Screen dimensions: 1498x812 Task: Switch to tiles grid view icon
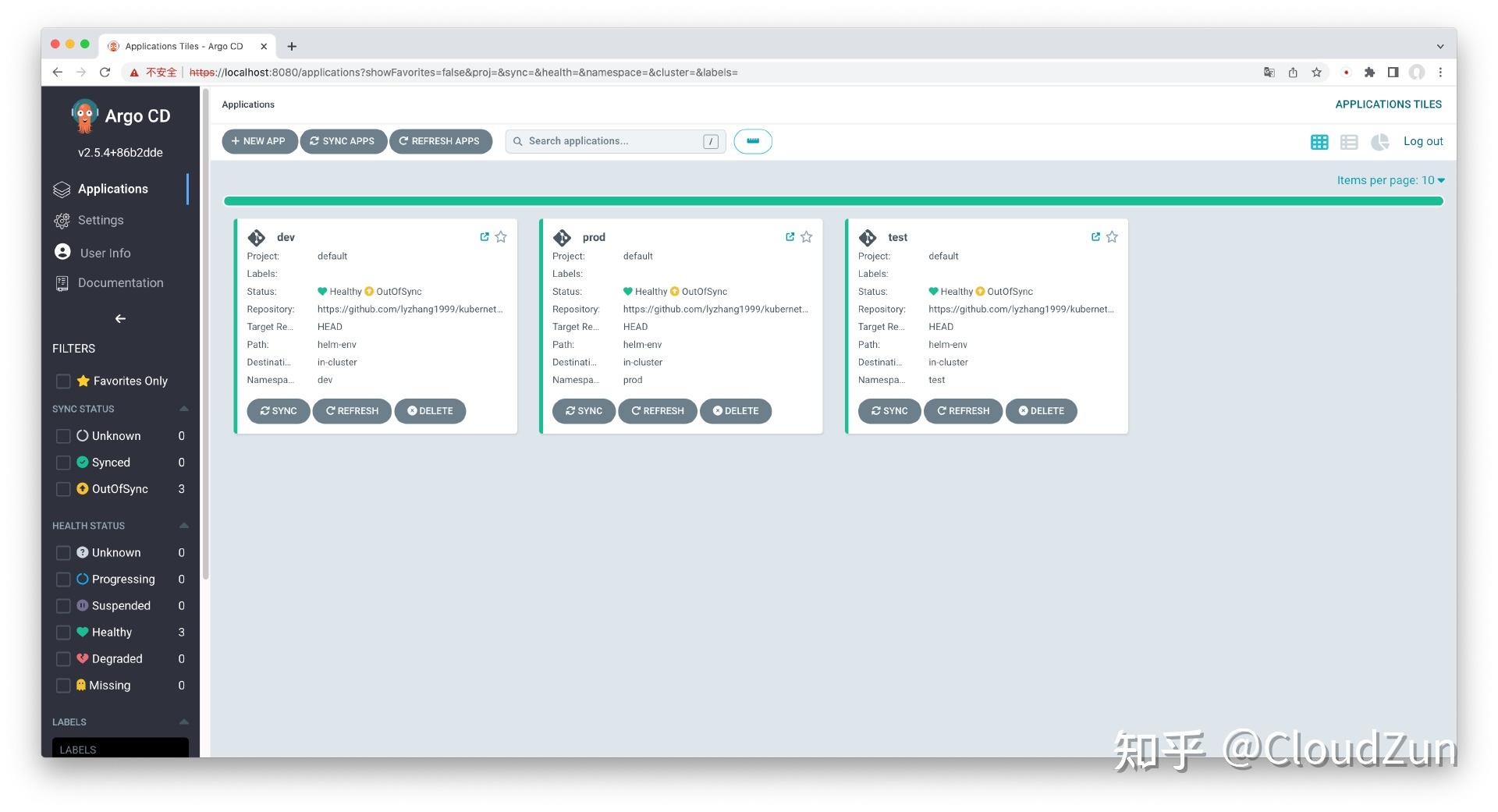pos(1319,142)
